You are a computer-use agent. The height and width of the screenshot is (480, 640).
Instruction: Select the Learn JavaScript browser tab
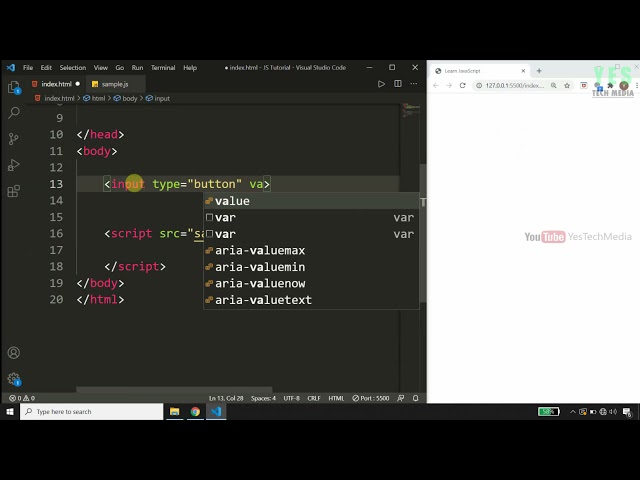[x=479, y=71]
